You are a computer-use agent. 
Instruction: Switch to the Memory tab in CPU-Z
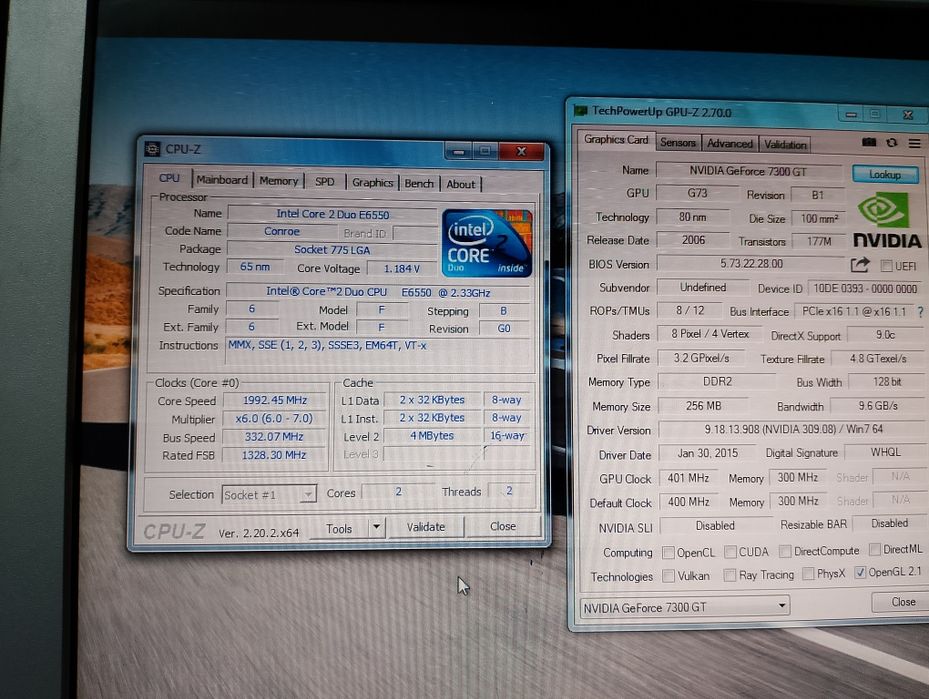[x=278, y=181]
